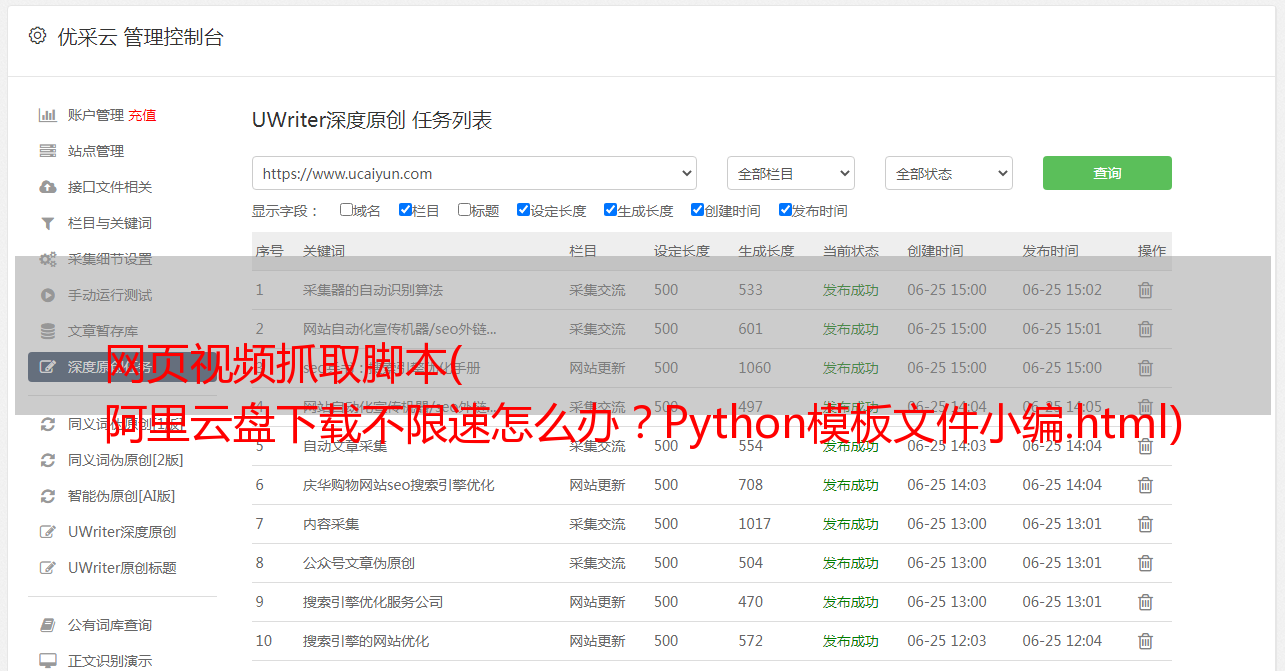Delete row 1 using its trash icon
1285x671 pixels.
pos(1145,290)
